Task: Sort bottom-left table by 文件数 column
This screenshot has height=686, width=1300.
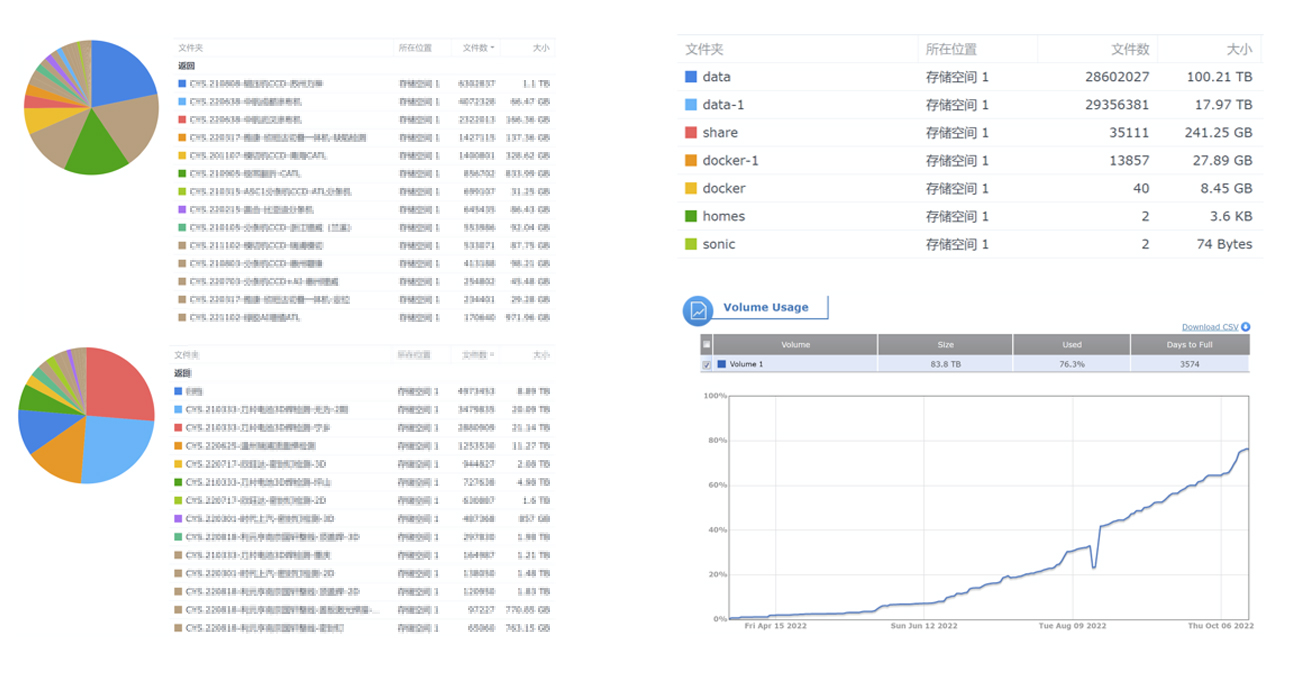Action: 477,355
